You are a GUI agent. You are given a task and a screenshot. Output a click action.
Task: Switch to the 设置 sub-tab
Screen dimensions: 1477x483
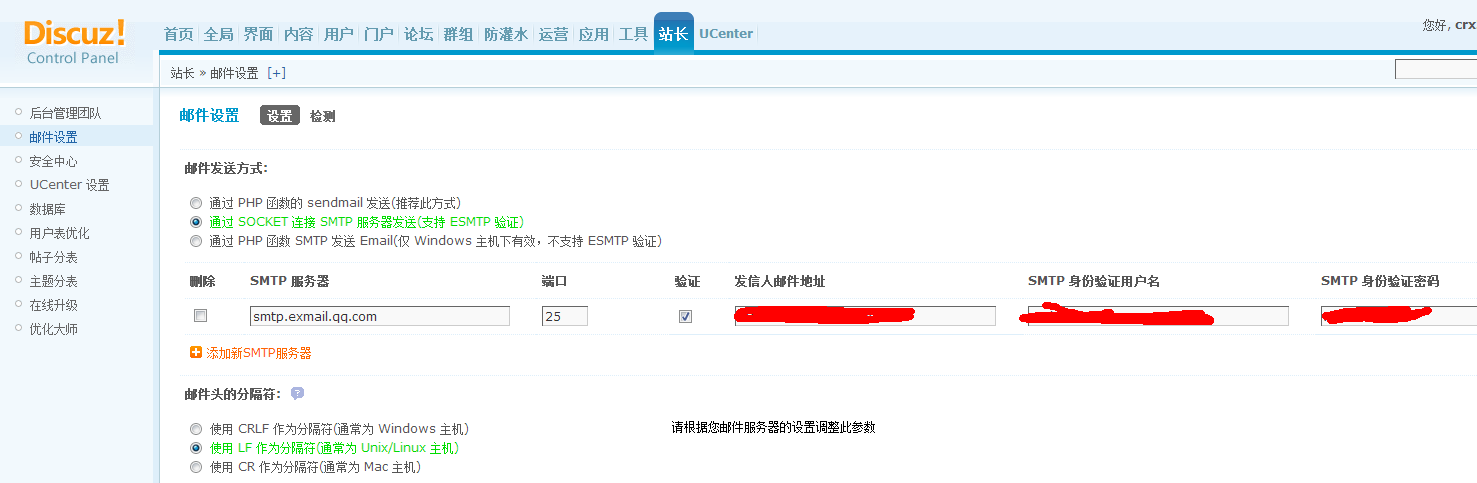point(280,116)
